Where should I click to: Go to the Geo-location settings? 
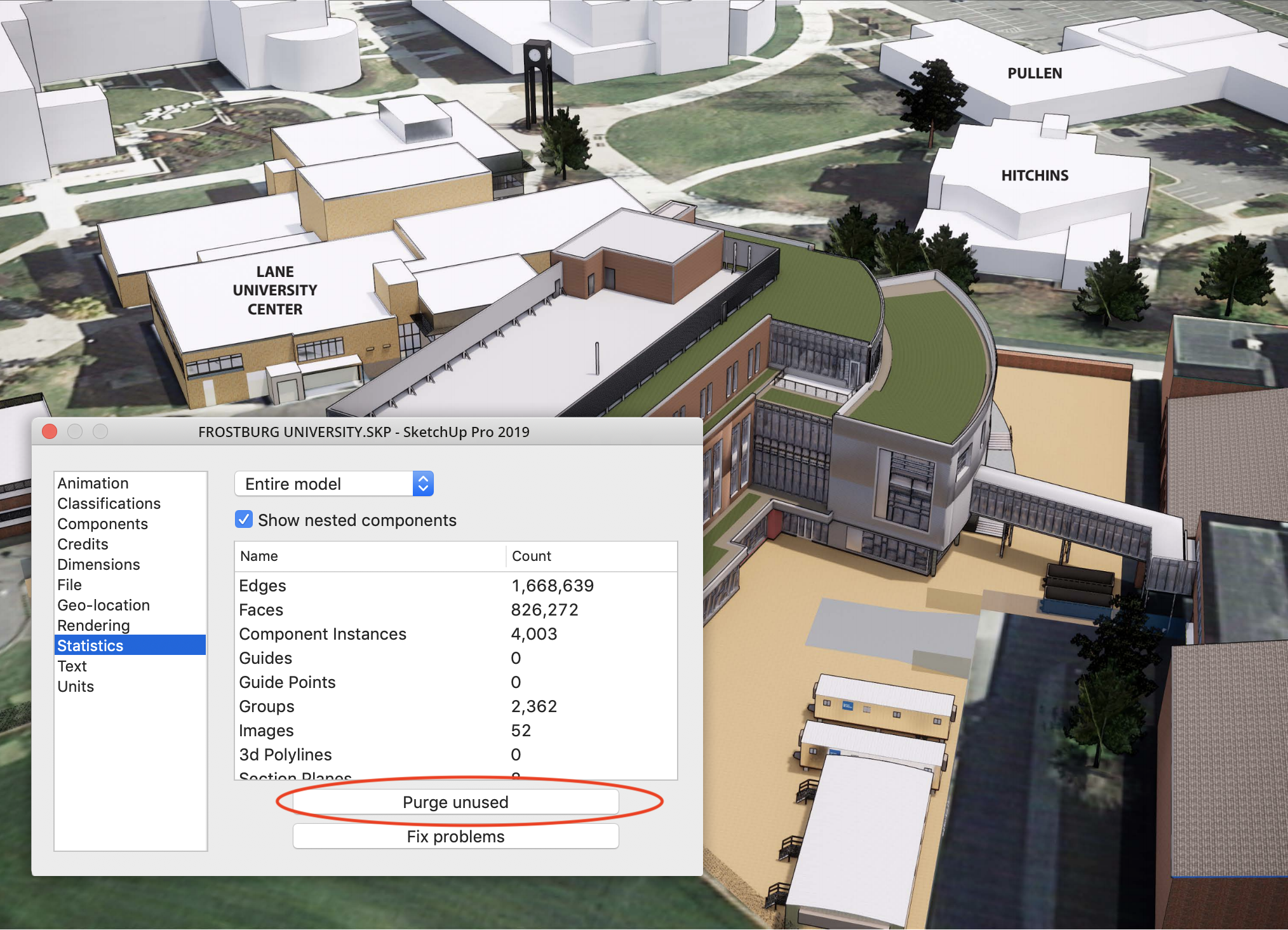(104, 605)
